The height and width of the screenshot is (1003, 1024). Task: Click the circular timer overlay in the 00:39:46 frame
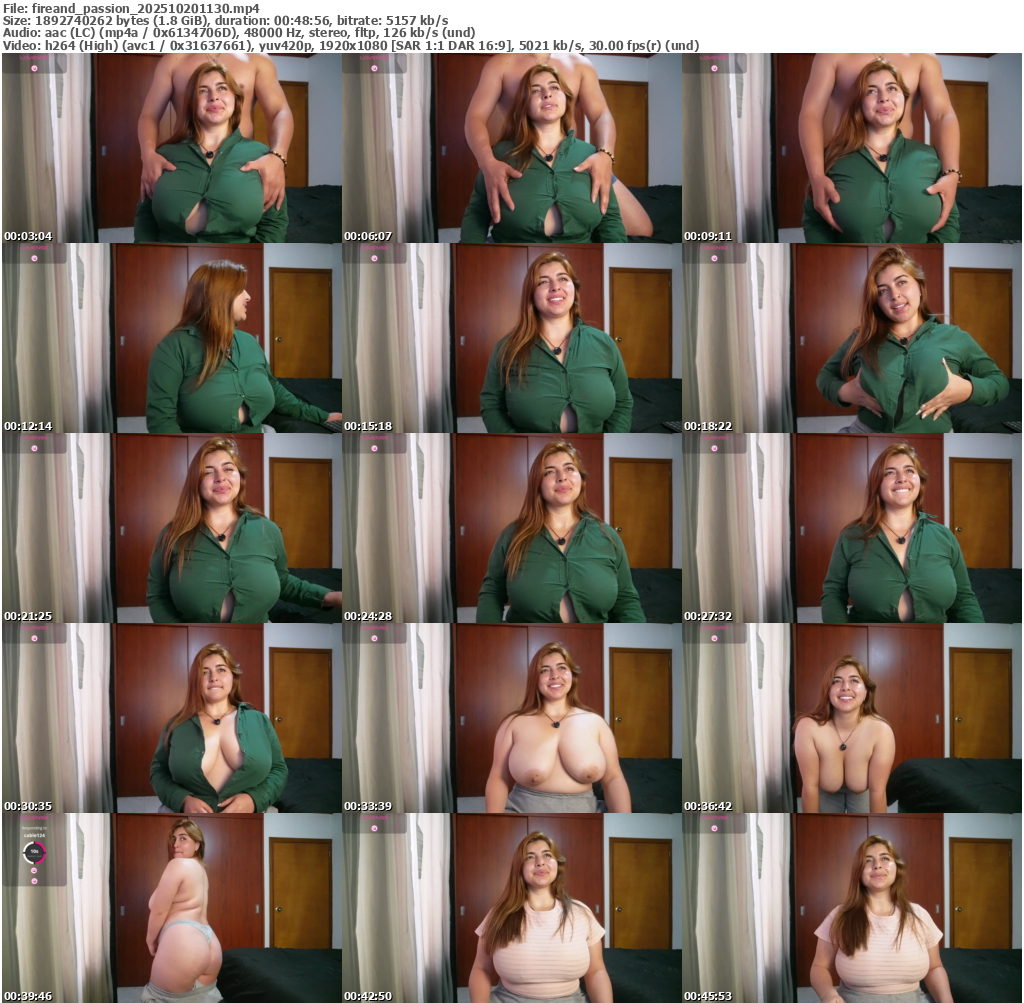tap(34, 853)
